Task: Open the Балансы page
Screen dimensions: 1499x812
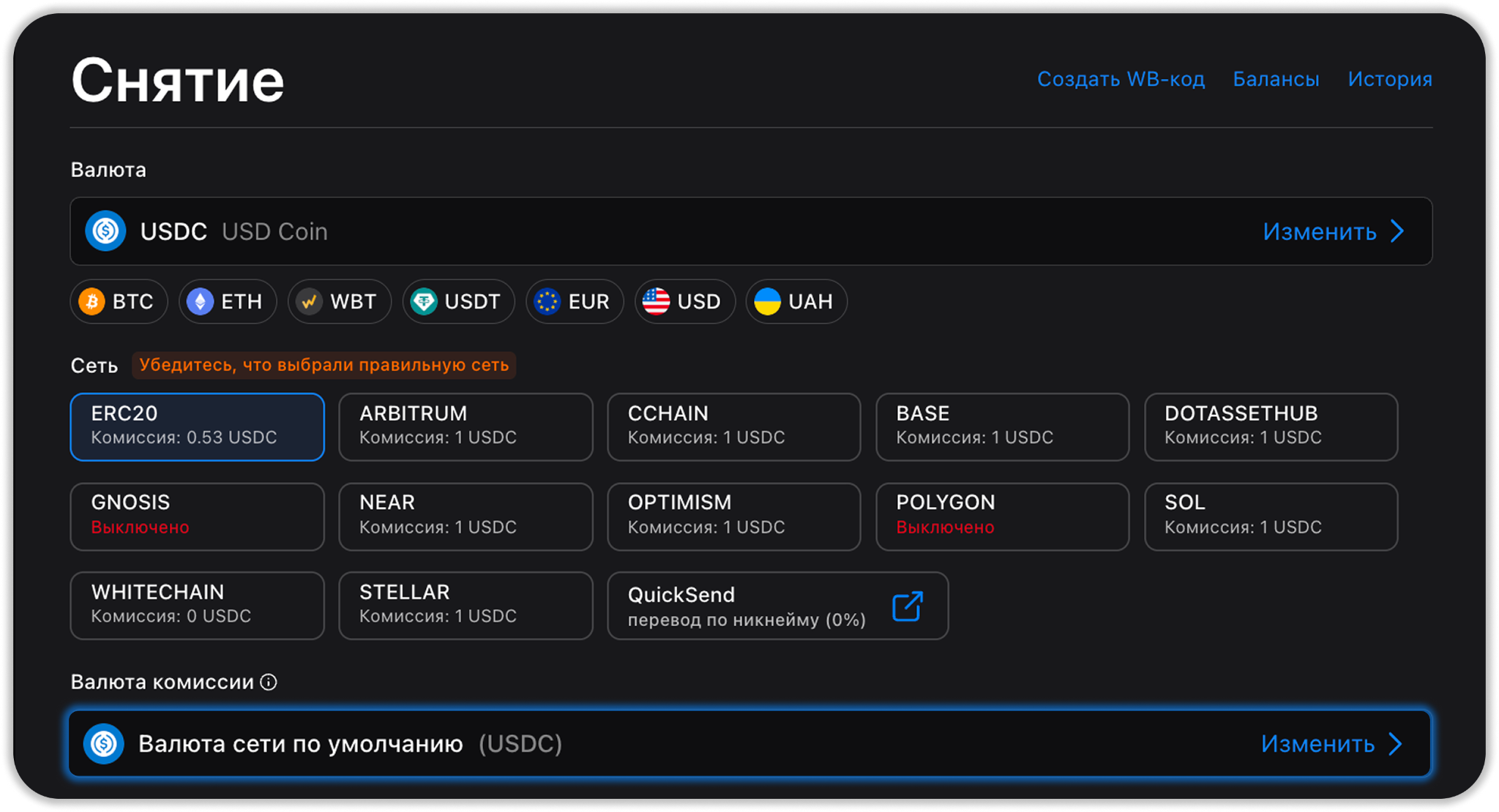Action: (1276, 79)
